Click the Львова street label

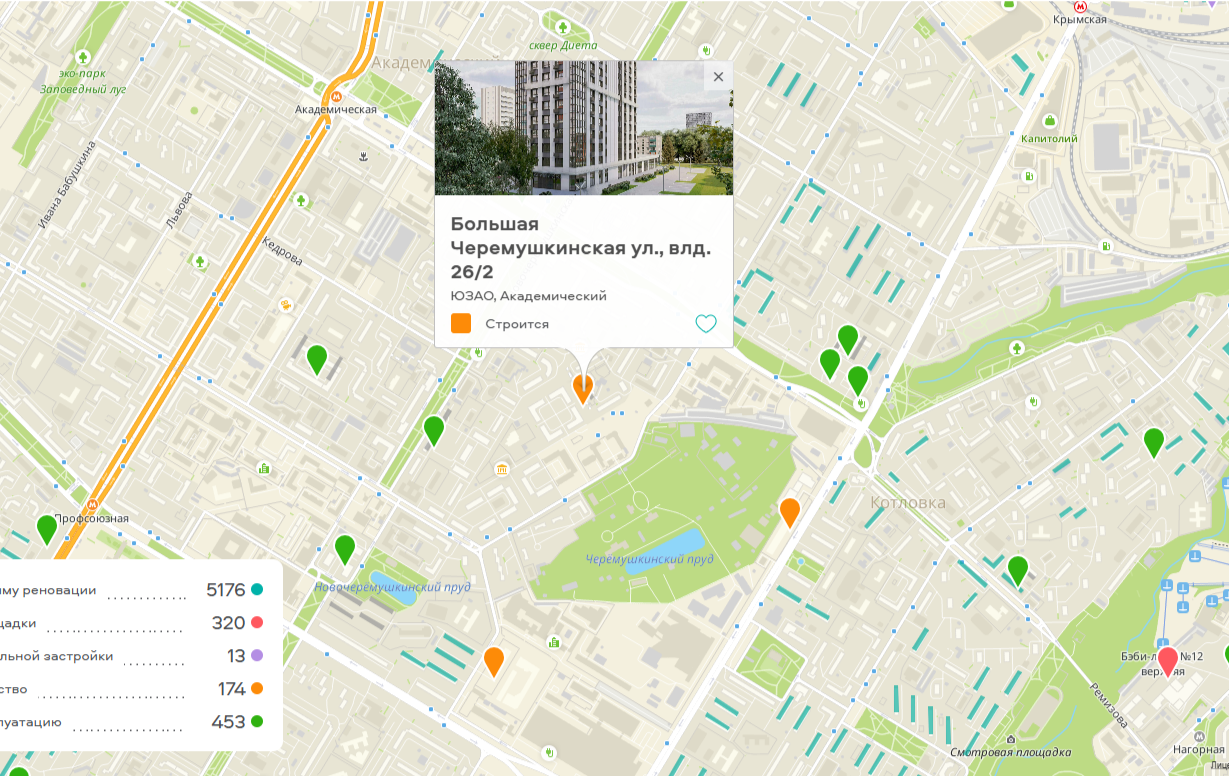[179, 209]
